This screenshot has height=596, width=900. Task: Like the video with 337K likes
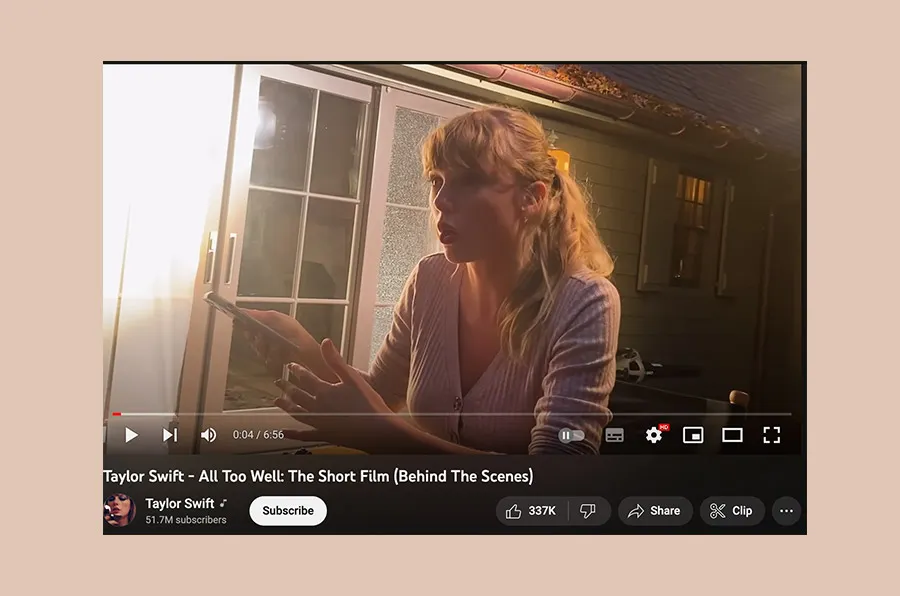tap(532, 510)
